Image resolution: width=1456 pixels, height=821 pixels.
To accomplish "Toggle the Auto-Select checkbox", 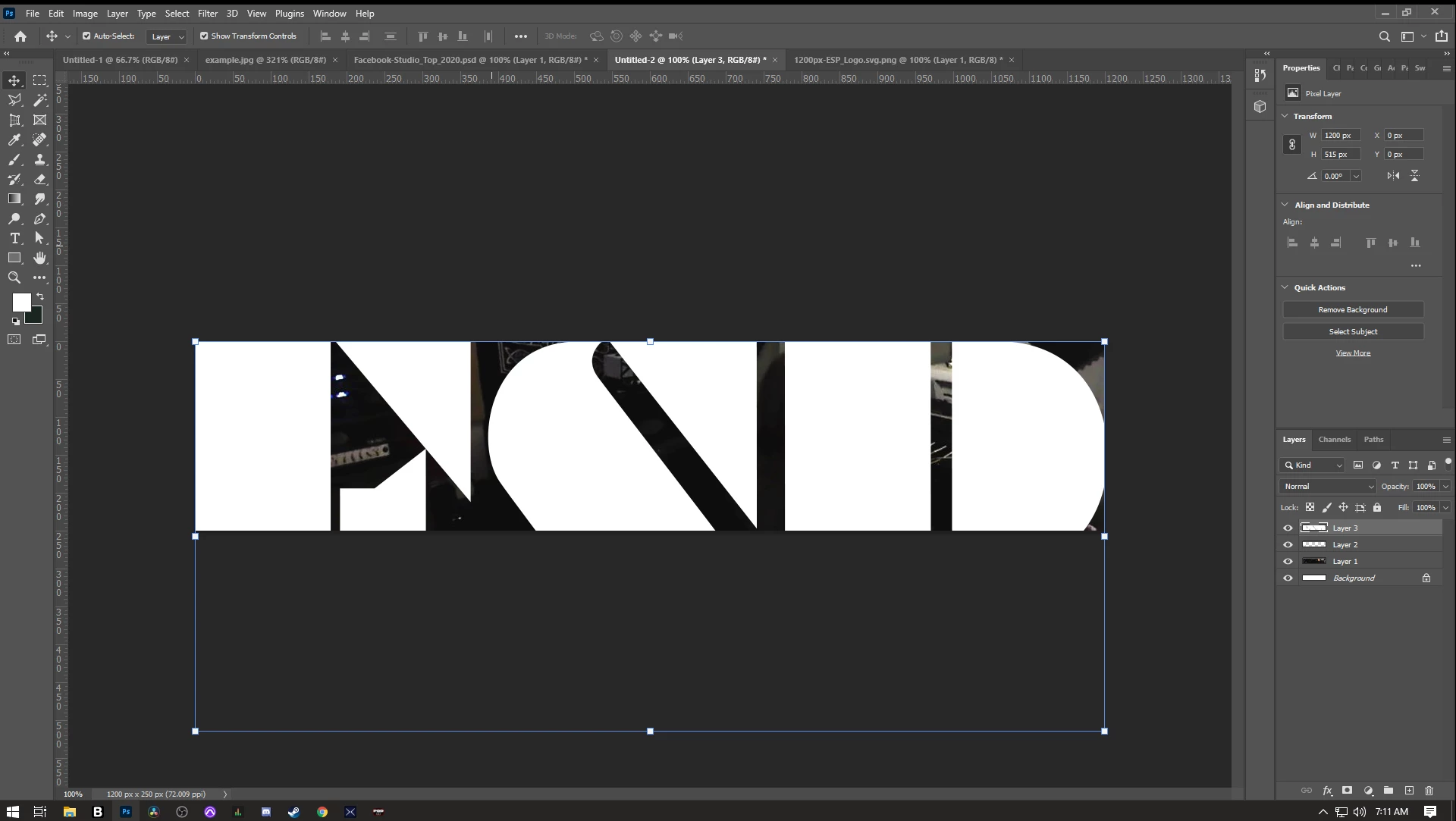I will [x=86, y=36].
